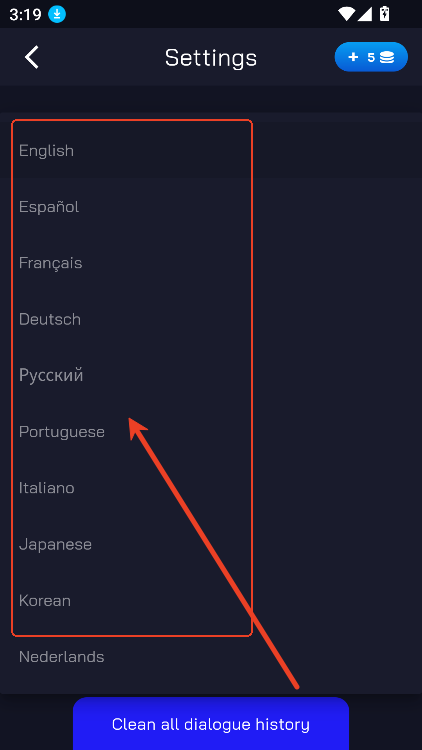Choose Español from the language list
Viewport: 422px width, 750px height.
click(49, 207)
